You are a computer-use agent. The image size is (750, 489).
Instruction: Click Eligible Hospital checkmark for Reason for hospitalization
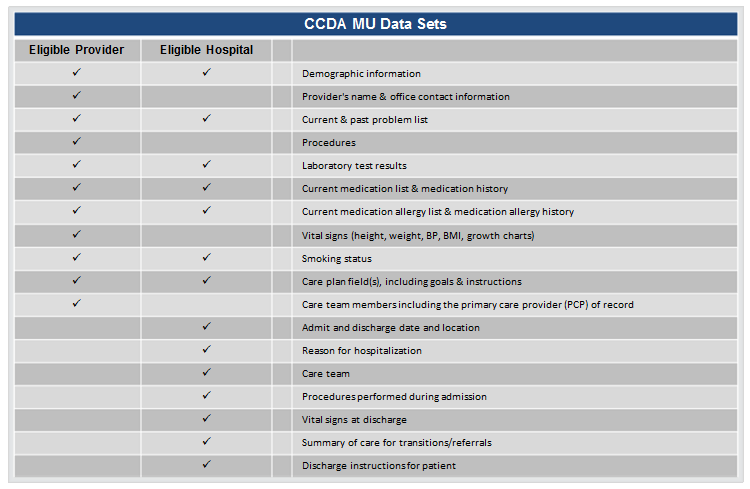[x=206, y=350]
